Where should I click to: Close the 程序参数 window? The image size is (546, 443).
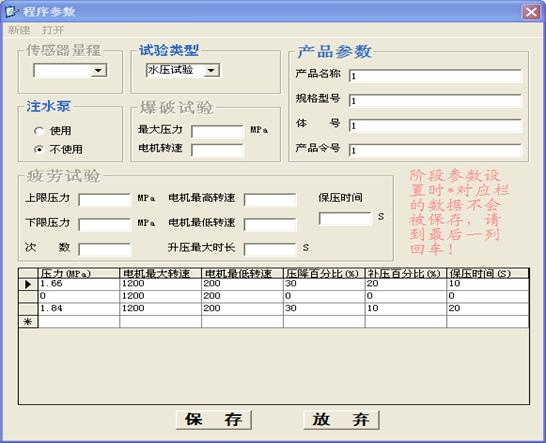click(x=531, y=12)
